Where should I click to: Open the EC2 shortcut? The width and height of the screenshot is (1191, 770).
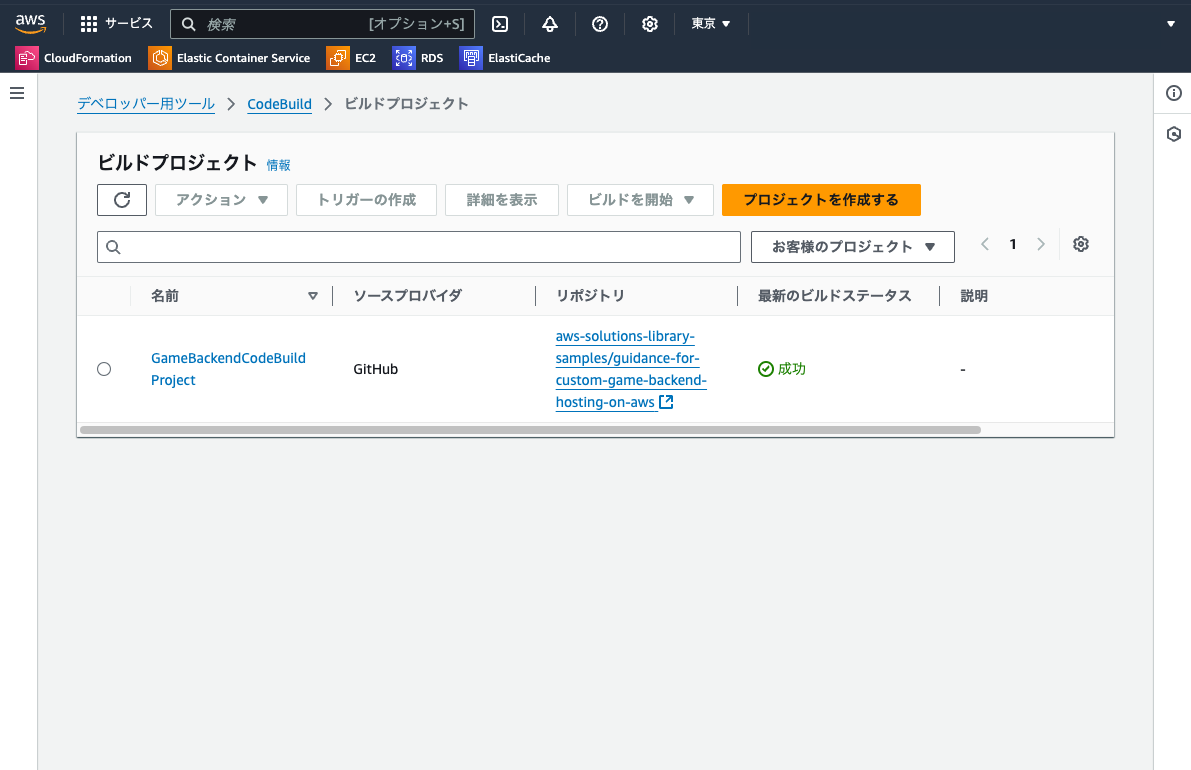pyautogui.click(x=352, y=58)
